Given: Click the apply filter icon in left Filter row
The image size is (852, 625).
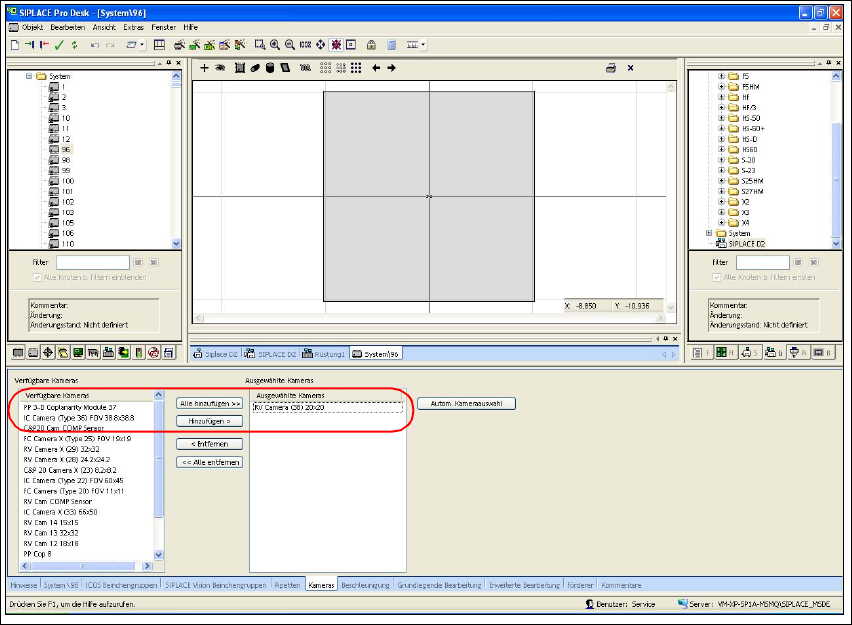Looking at the screenshot, I should [138, 262].
